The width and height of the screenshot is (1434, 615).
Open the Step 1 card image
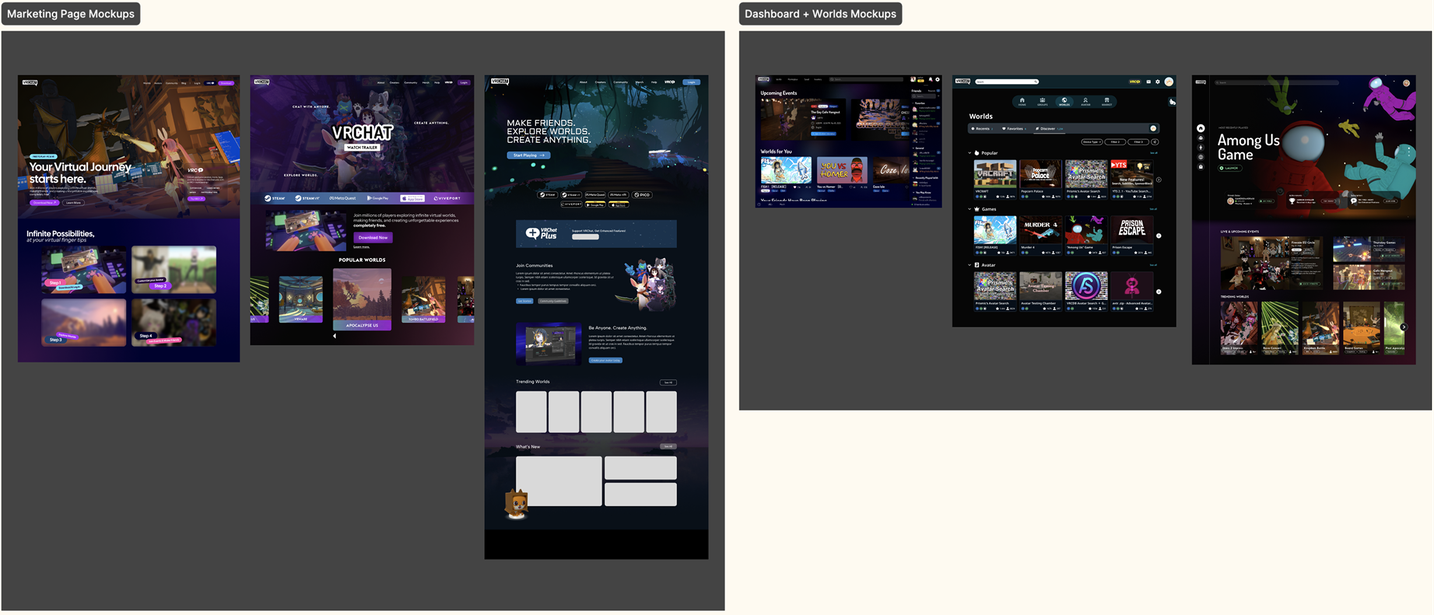tap(84, 271)
